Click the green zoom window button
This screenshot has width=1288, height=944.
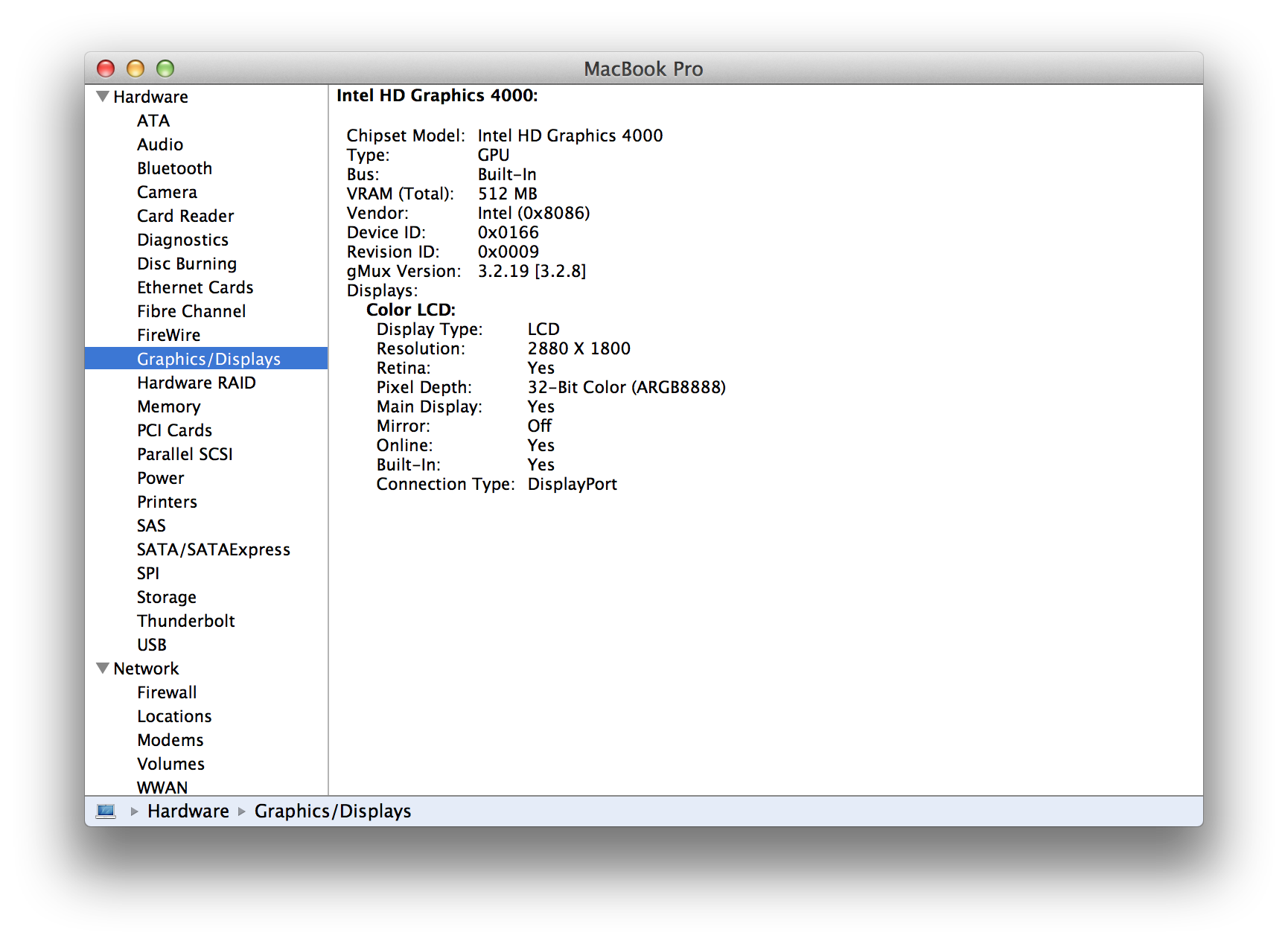pos(165,68)
